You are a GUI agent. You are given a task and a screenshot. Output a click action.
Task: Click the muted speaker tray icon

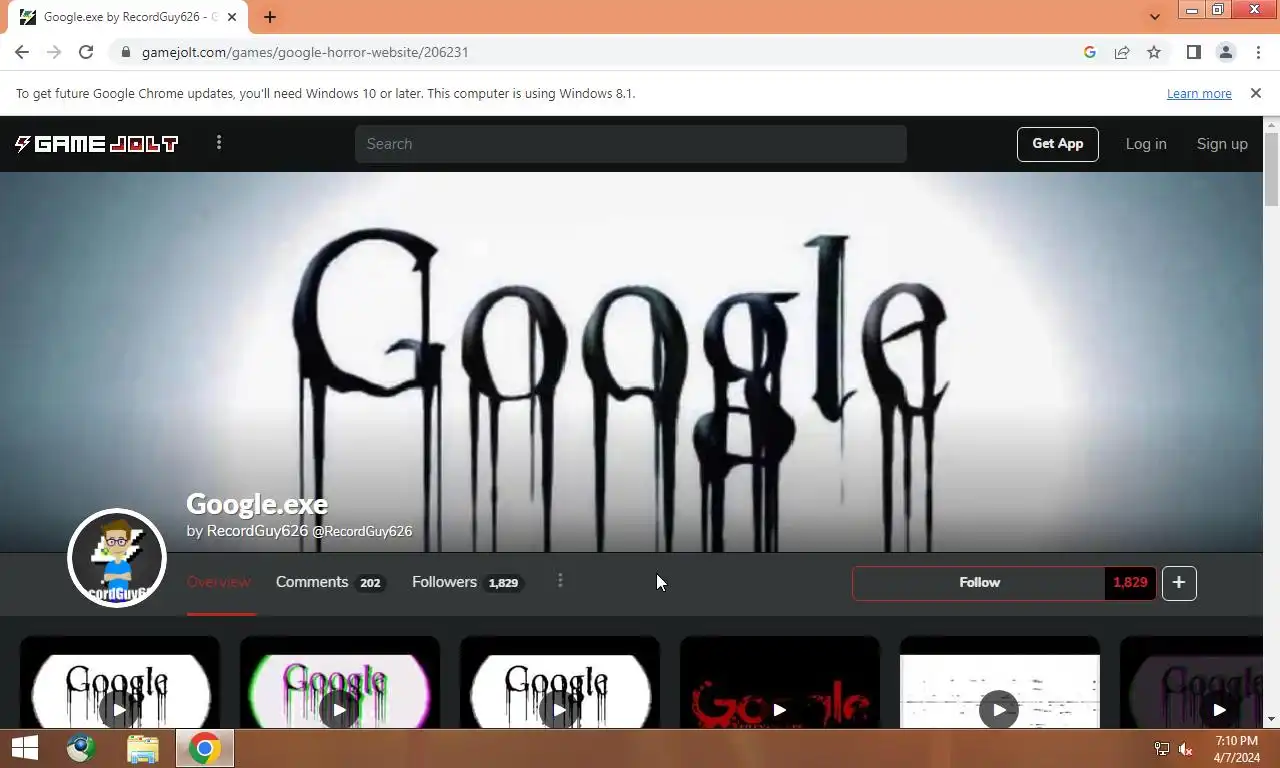(x=1186, y=748)
